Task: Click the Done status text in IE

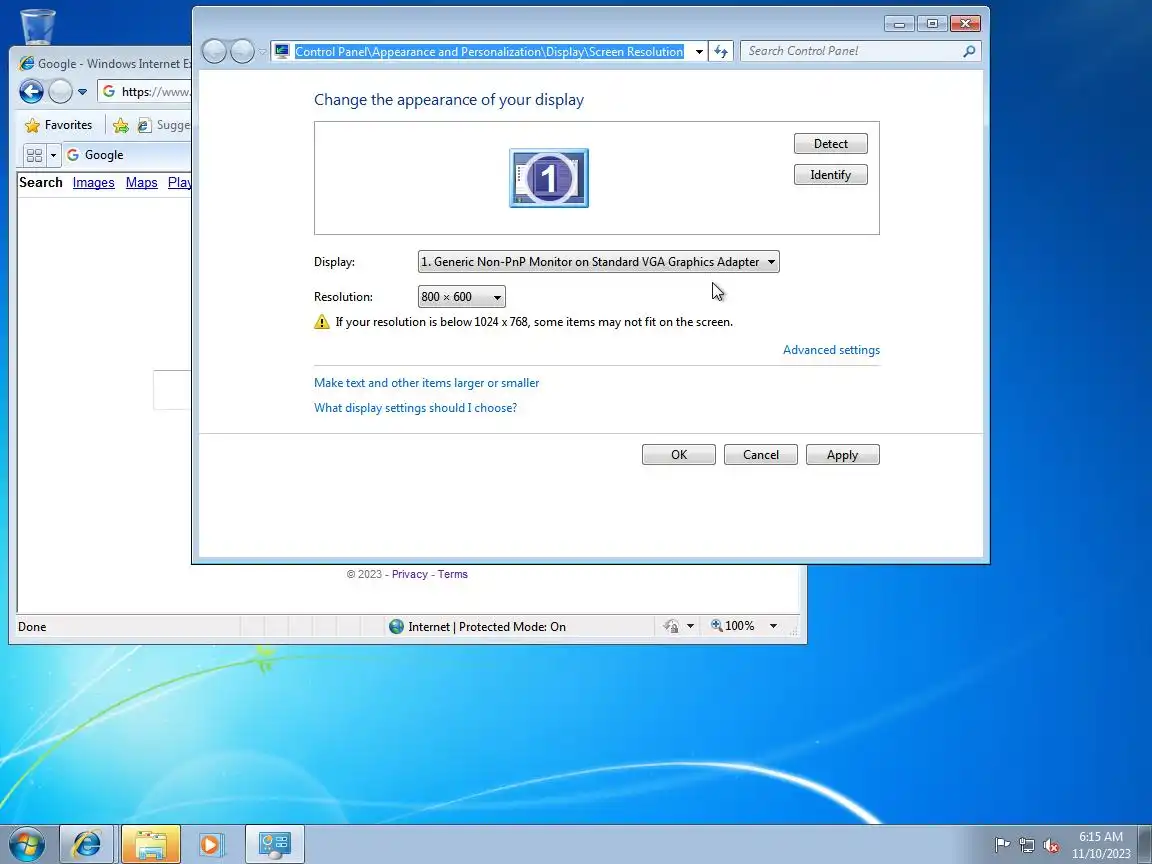Action: [x=32, y=627]
